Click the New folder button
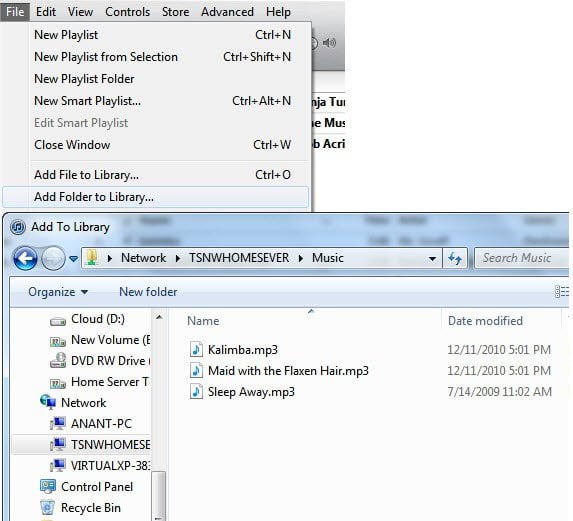This screenshot has height=521, width=573. [x=148, y=292]
